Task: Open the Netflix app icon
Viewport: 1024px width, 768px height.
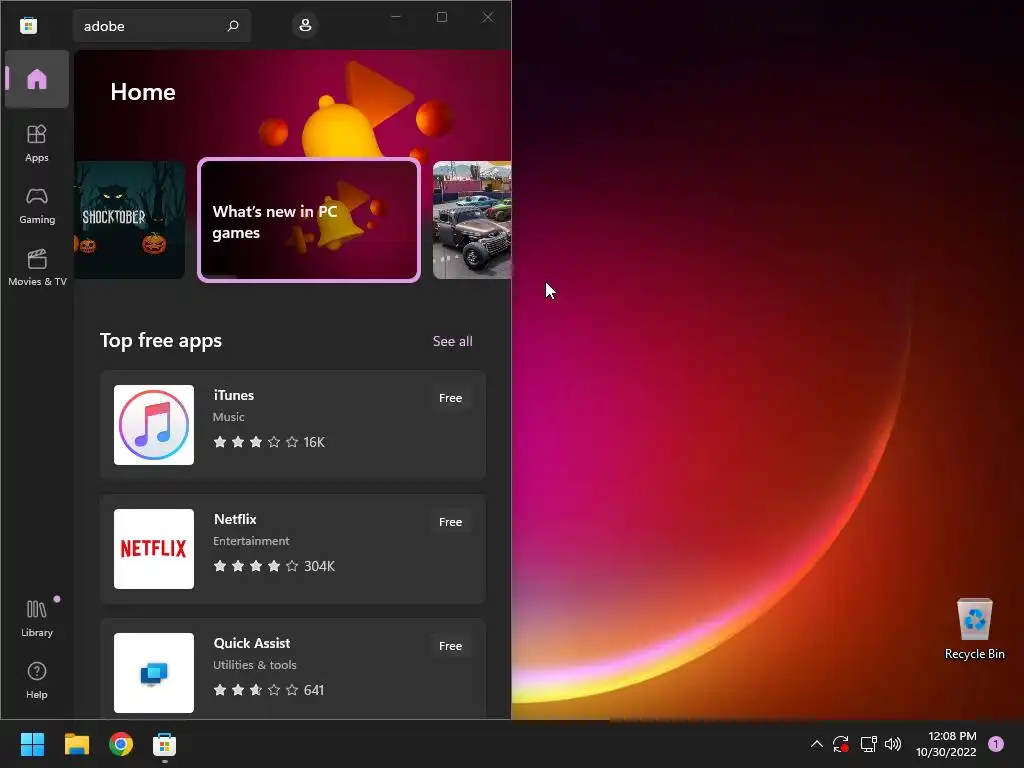Action: pos(153,549)
